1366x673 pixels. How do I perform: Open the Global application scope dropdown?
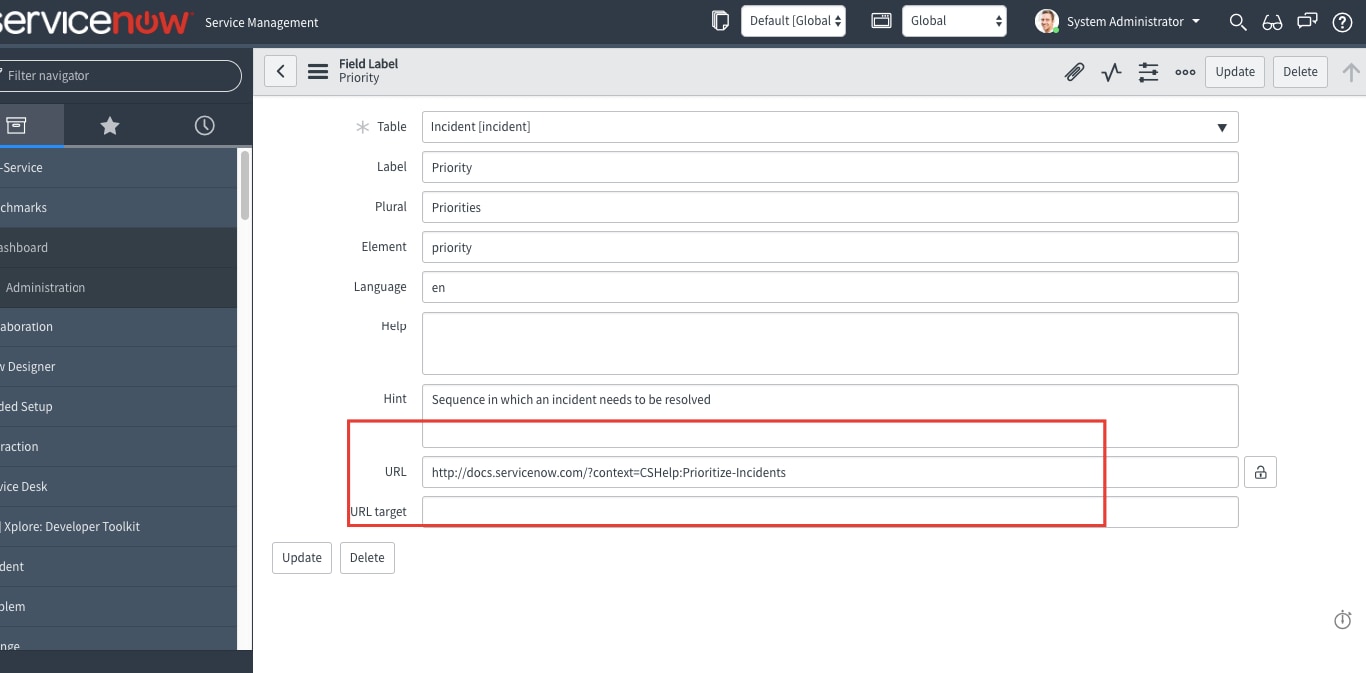point(954,19)
